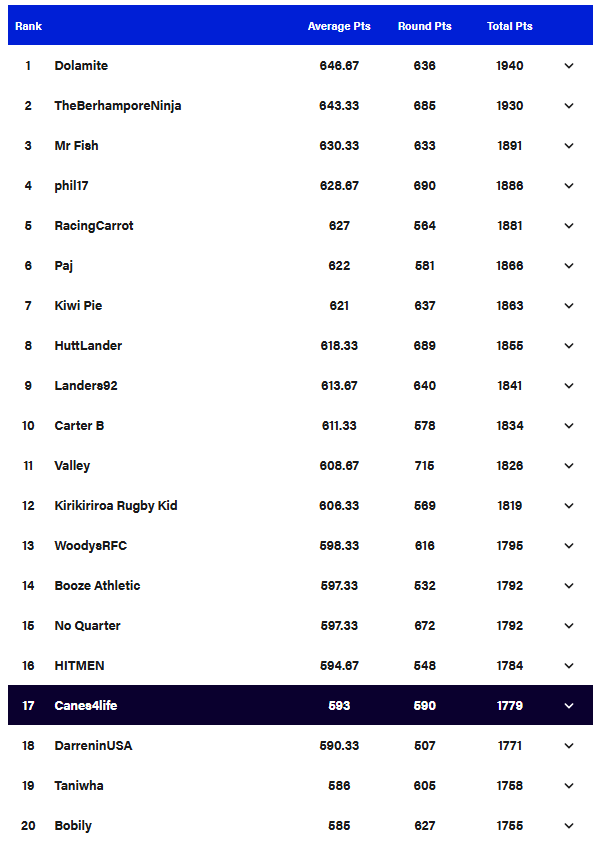Open the chevron on Valley's row
This screenshot has height=852, width=602.
[569, 466]
